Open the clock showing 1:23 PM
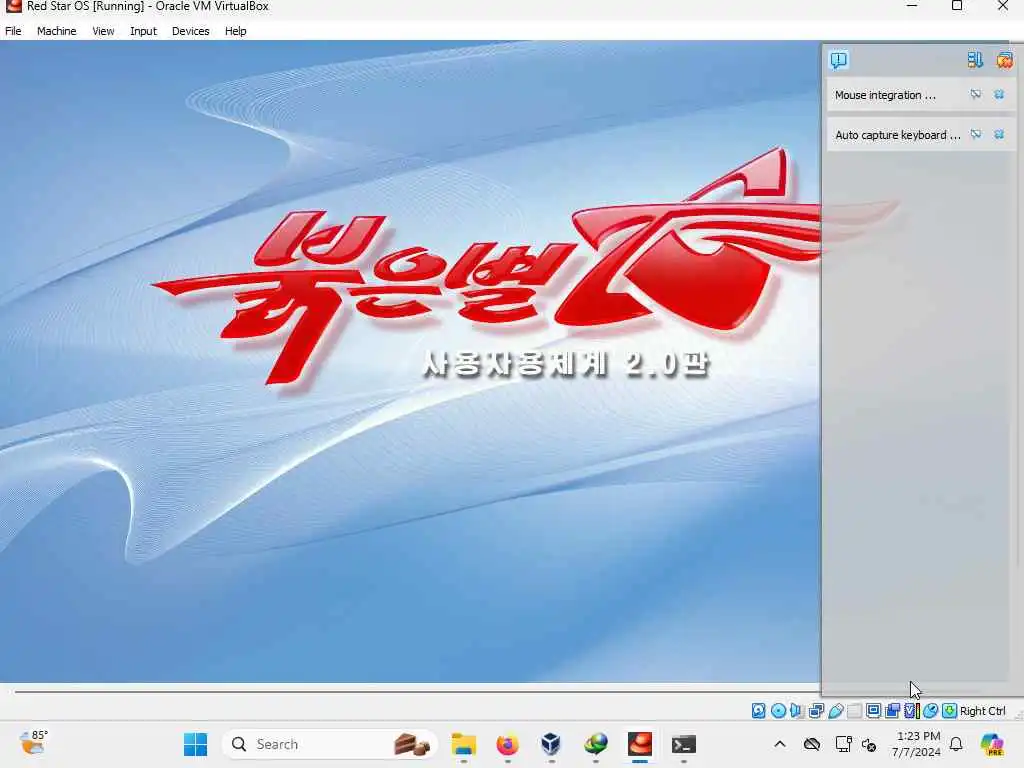1024x768 pixels. point(917,744)
